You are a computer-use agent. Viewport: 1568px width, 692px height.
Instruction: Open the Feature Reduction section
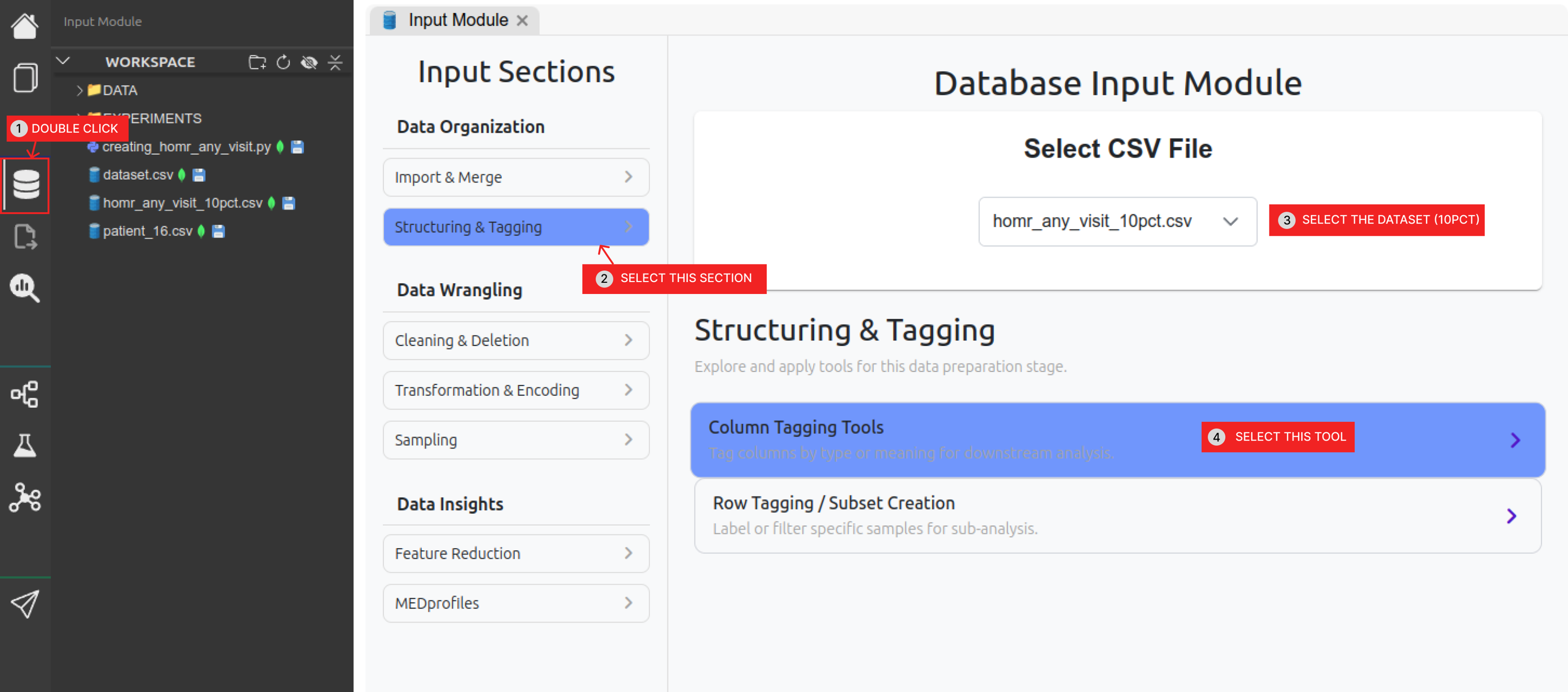click(516, 553)
